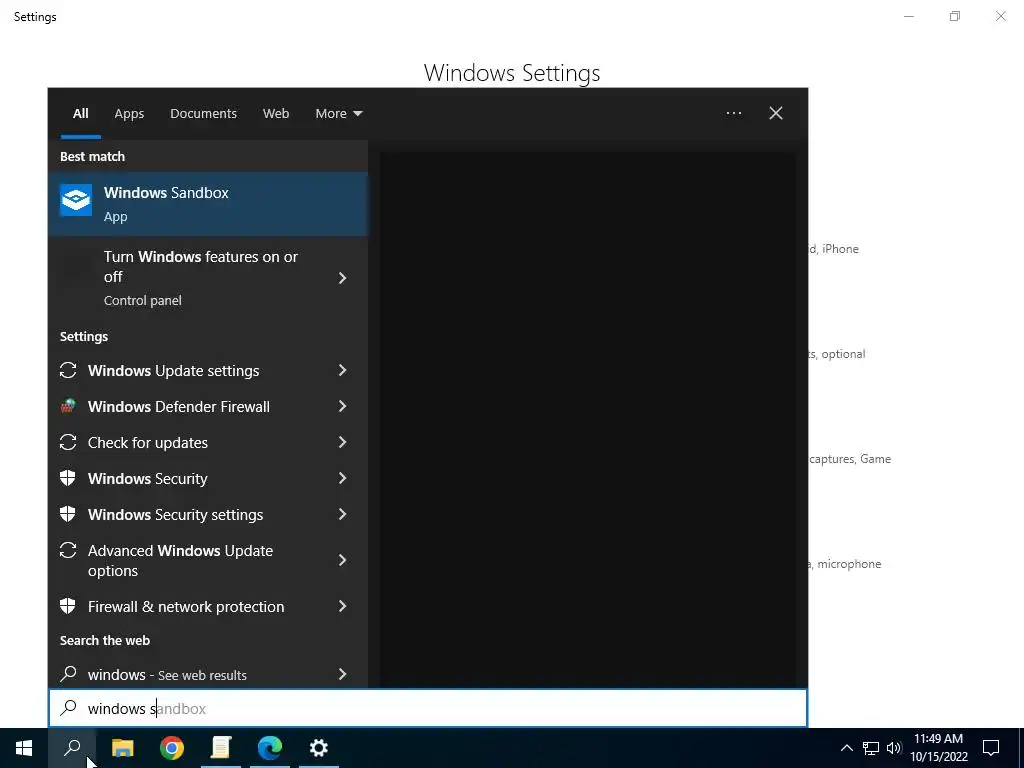The width and height of the screenshot is (1024, 768).
Task: Expand the Advanced Windows Update options arrow
Action: click(x=342, y=560)
